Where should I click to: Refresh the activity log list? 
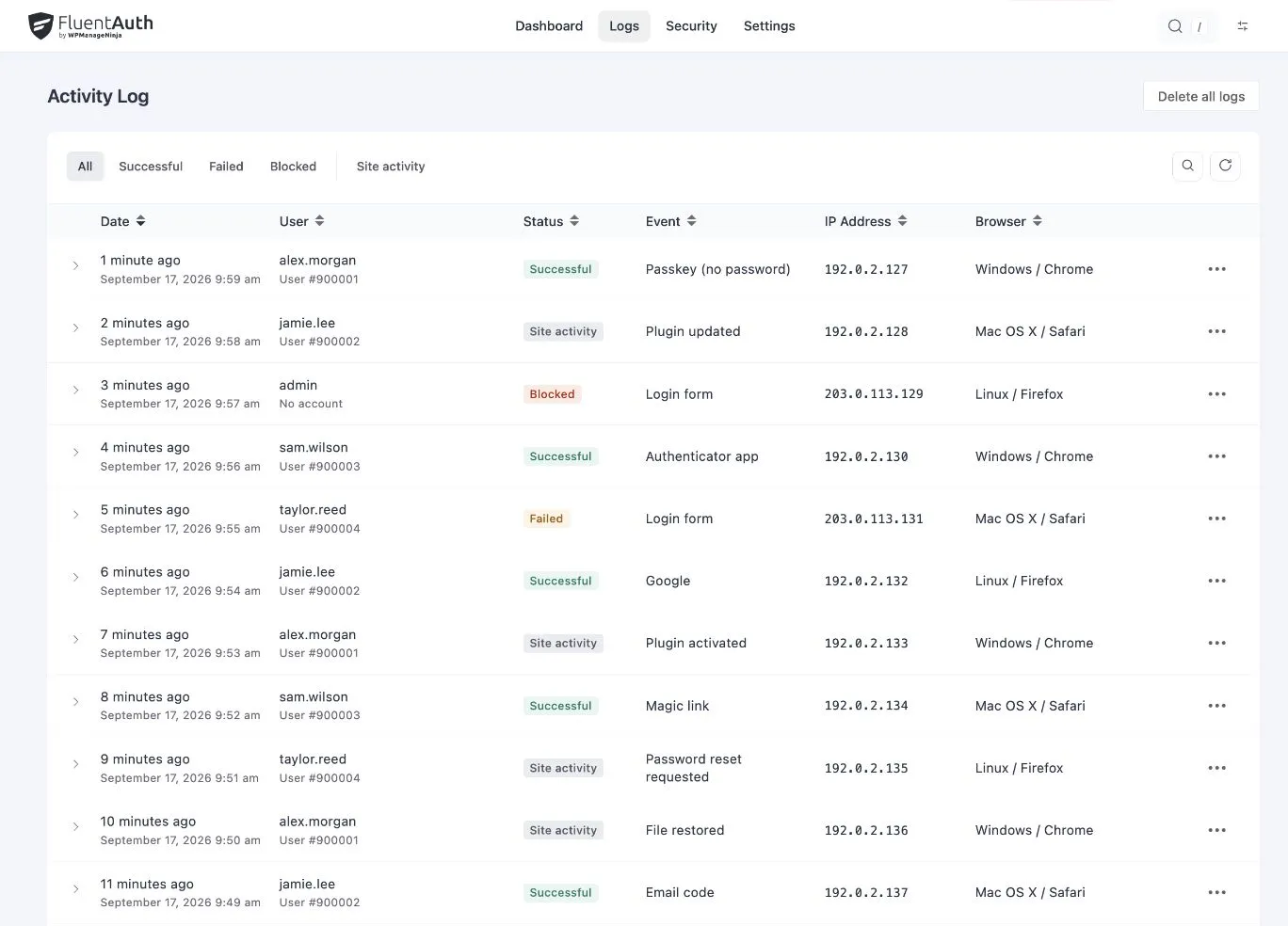coord(1225,166)
